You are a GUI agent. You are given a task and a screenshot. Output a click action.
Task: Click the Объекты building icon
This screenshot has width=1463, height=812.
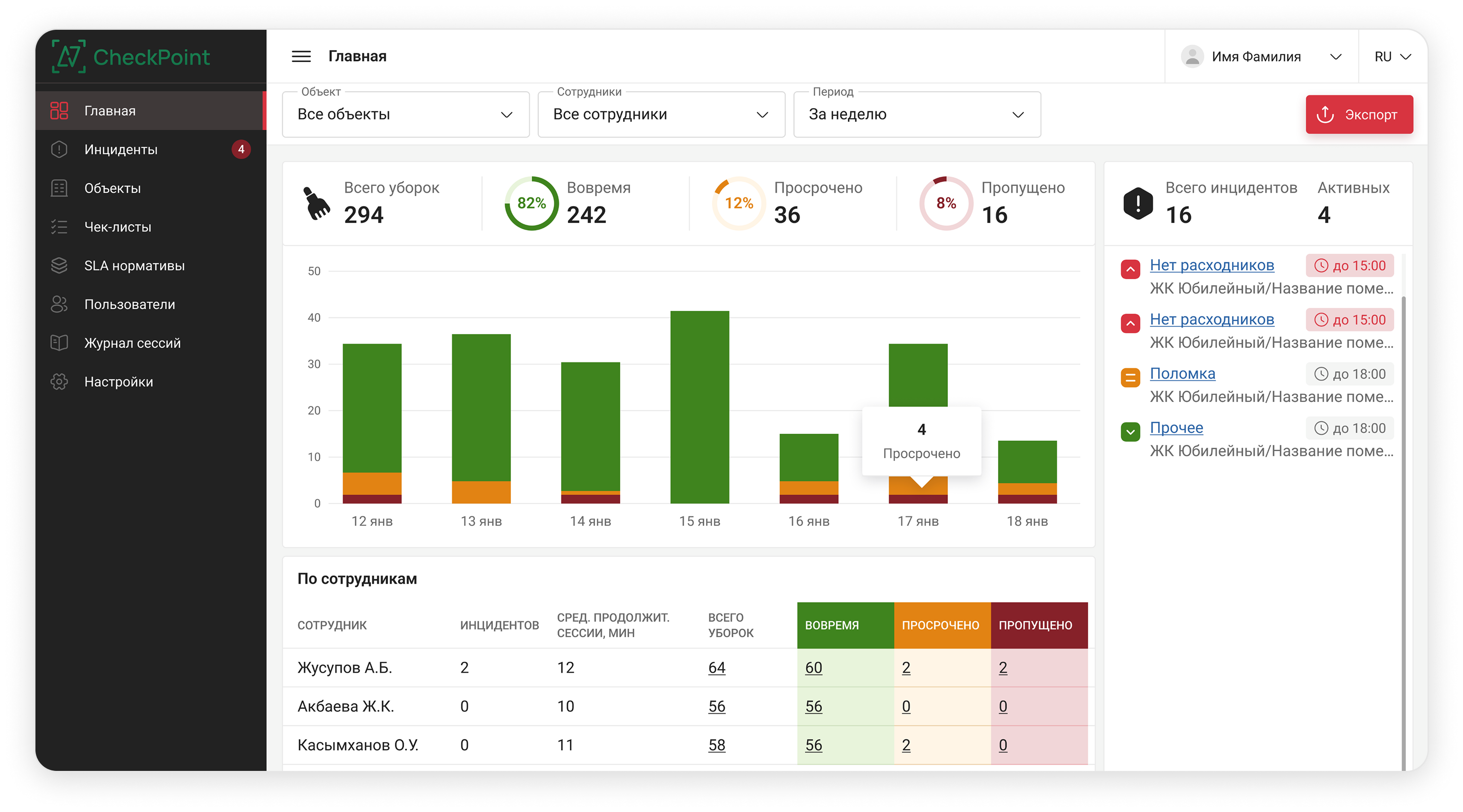click(59, 188)
